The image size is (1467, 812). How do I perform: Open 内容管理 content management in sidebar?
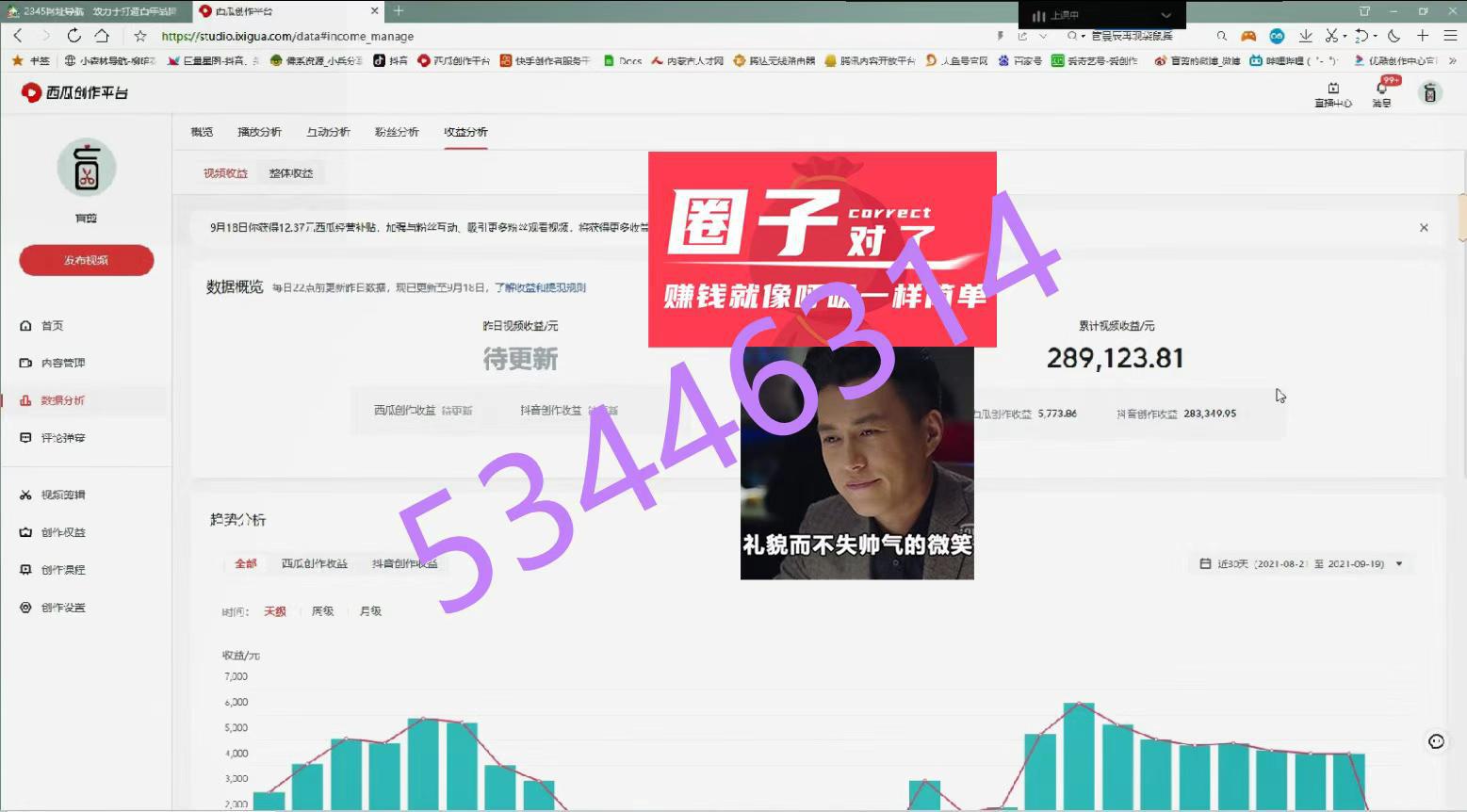pyautogui.click(x=62, y=363)
